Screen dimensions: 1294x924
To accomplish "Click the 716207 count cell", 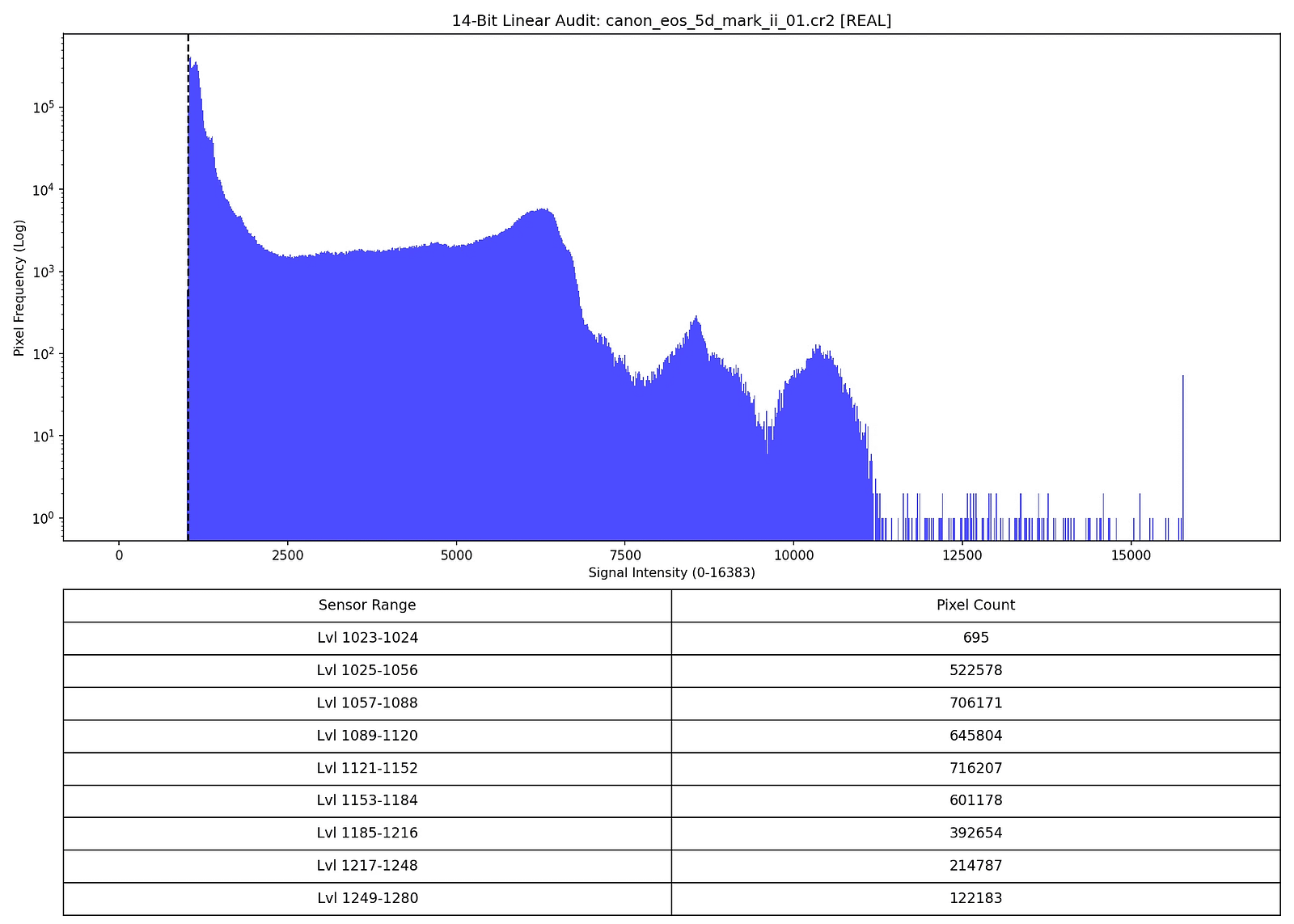I will click(975, 768).
